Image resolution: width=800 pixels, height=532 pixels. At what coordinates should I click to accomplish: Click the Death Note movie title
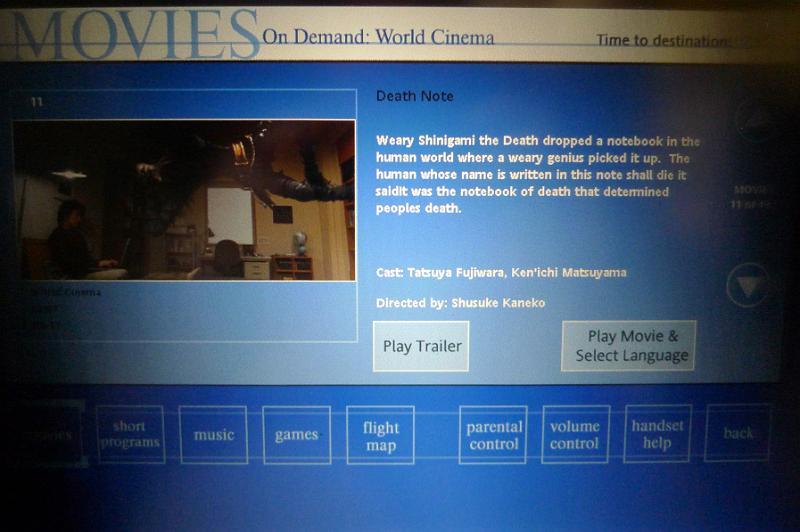[414, 96]
